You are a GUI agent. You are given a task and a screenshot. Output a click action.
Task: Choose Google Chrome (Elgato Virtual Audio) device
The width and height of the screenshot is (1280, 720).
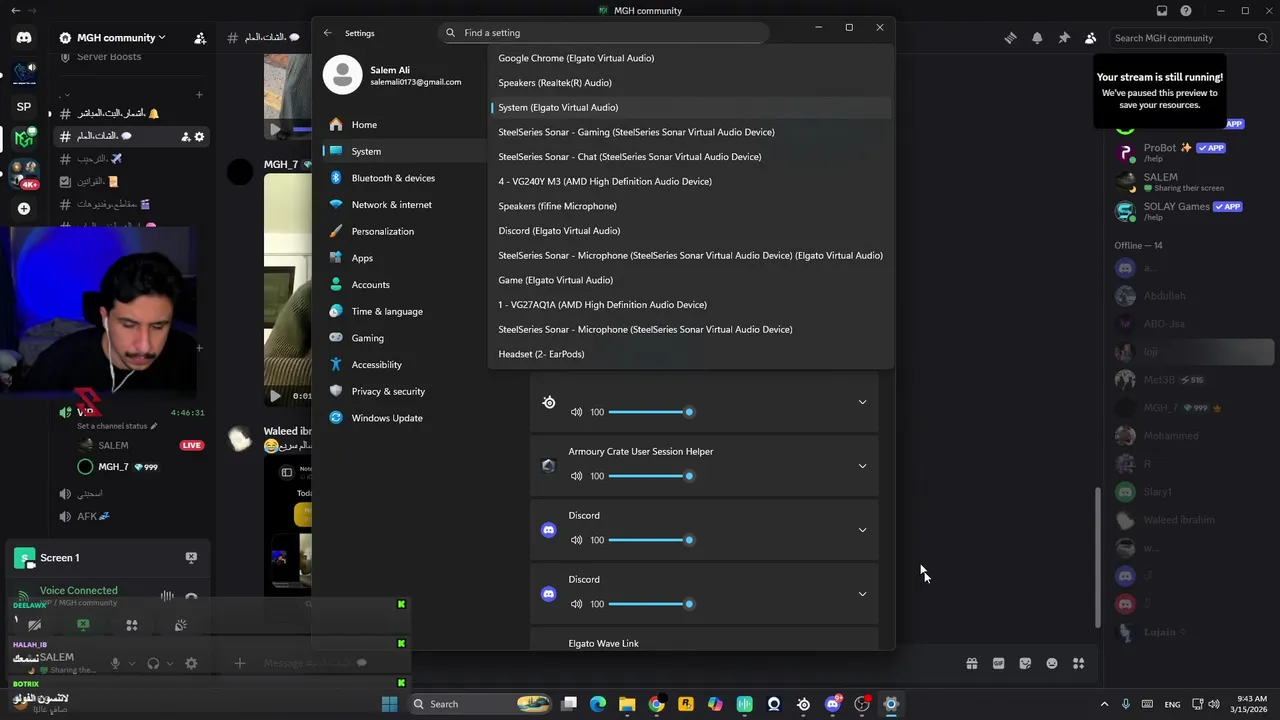[690, 58]
